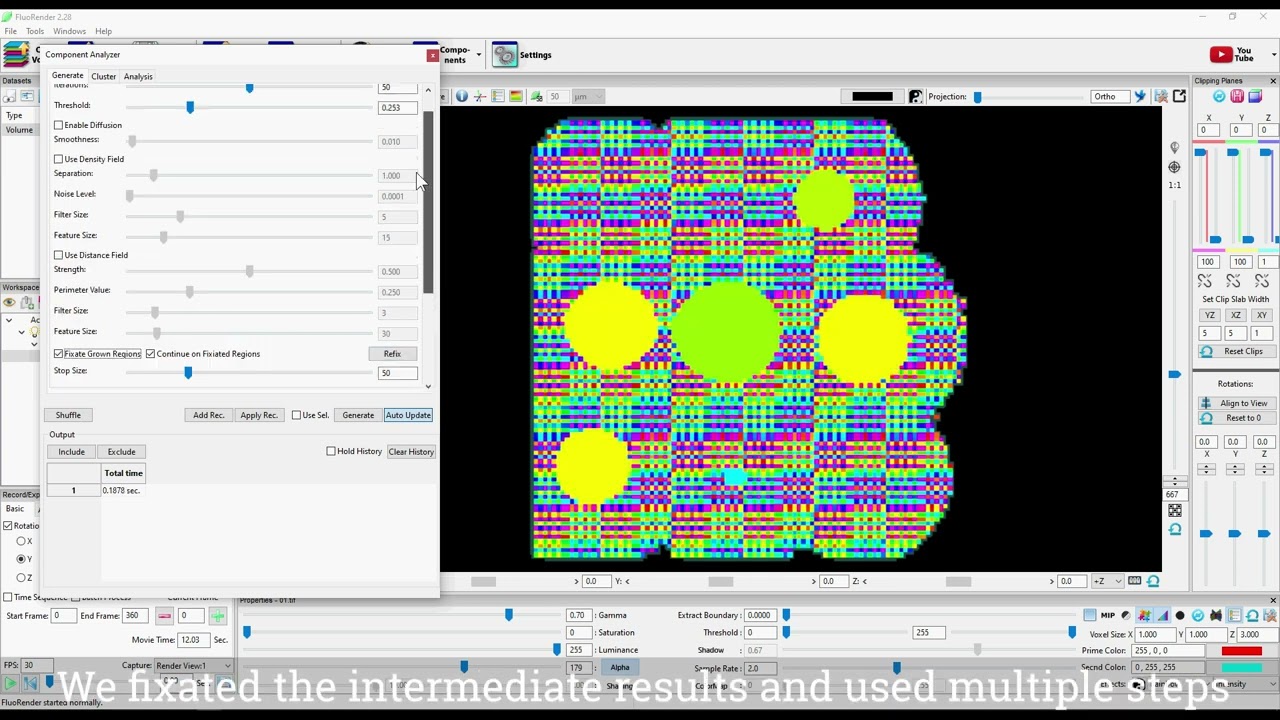Open the Windows menu
The width and height of the screenshot is (1280, 720).
(69, 31)
